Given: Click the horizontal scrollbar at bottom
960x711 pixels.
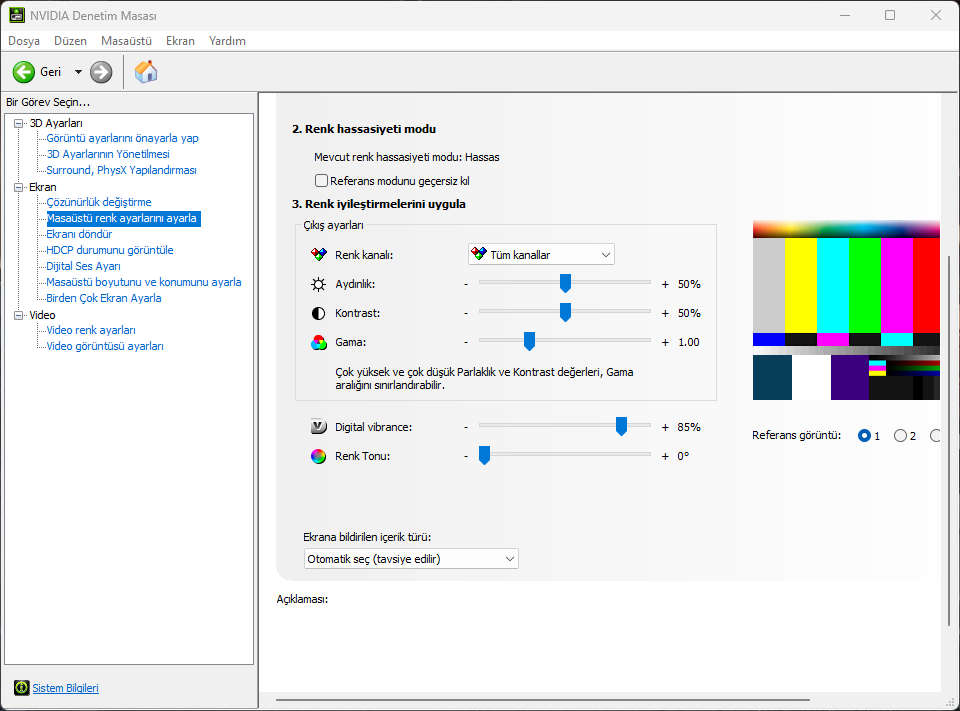Looking at the screenshot, I should pos(543,699).
